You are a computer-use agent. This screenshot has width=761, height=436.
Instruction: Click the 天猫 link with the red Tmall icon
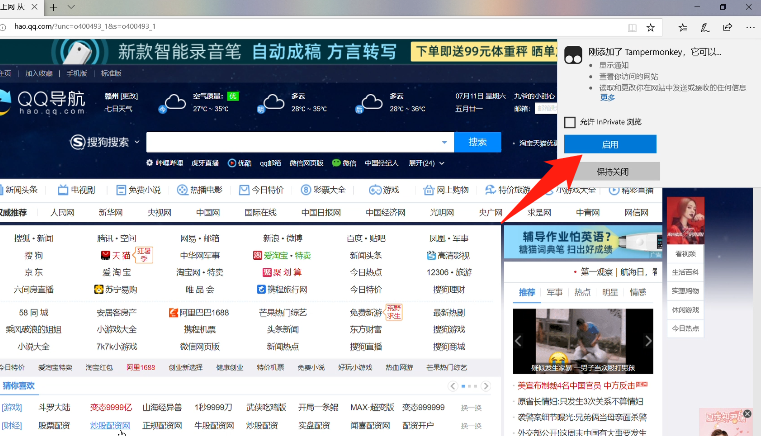[116, 255]
